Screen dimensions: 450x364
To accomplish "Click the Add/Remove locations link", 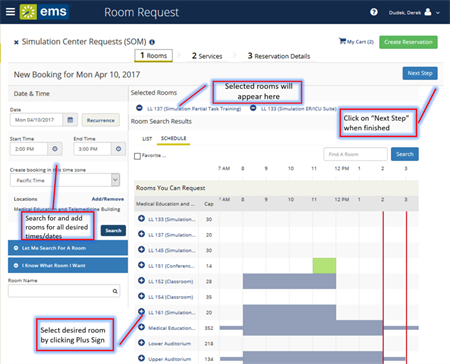I will click(108, 199).
